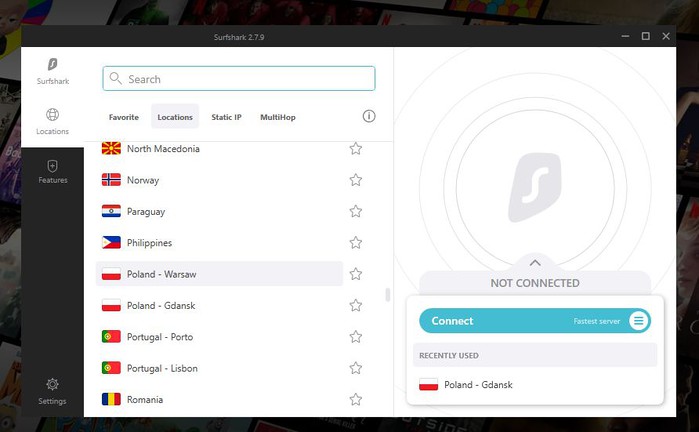Favorite Paraguay with its star

(355, 211)
